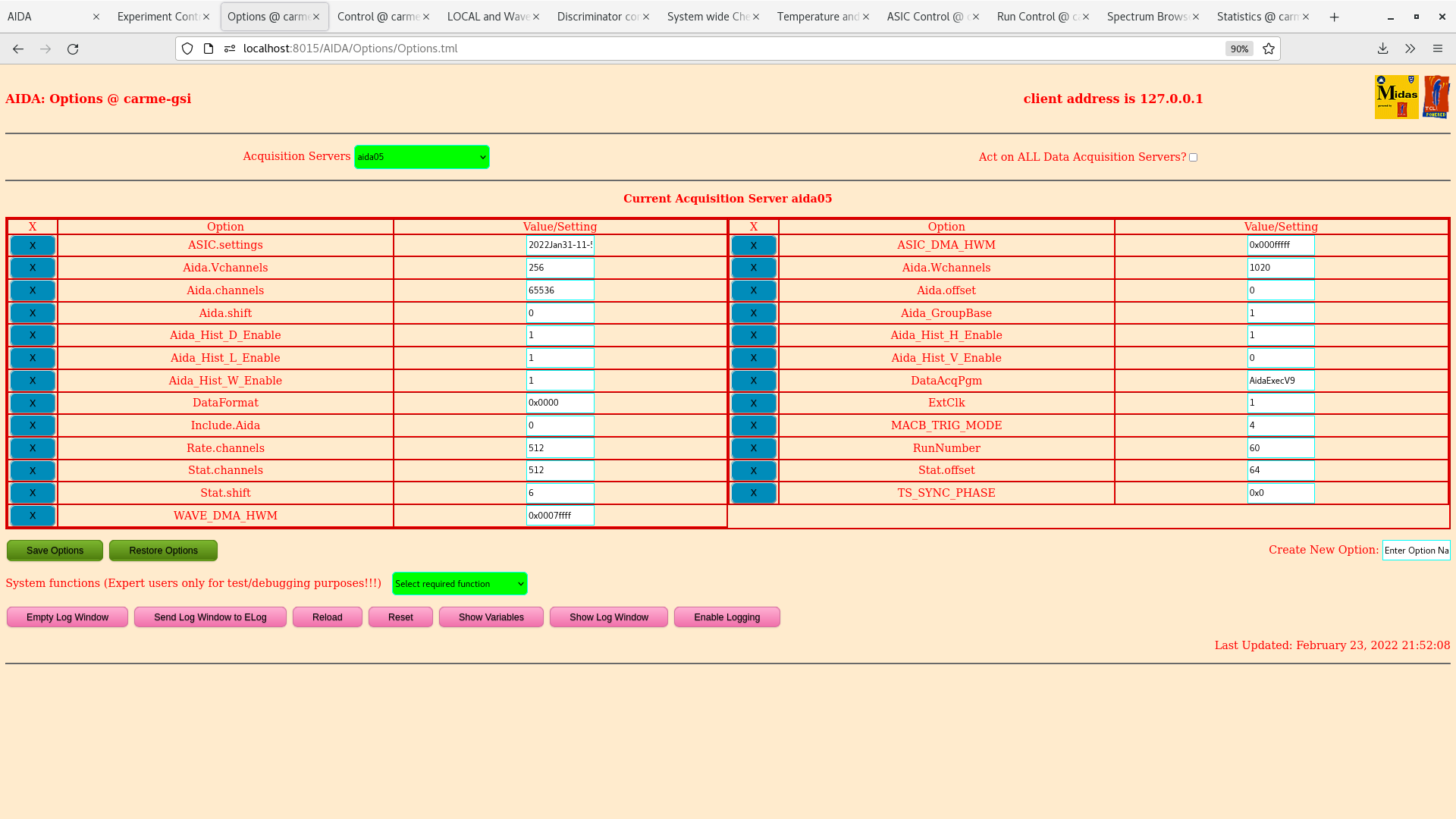Viewport: 1456px width, 819px height.
Task: Click the 90% zoom level indicator
Action: click(x=1239, y=49)
